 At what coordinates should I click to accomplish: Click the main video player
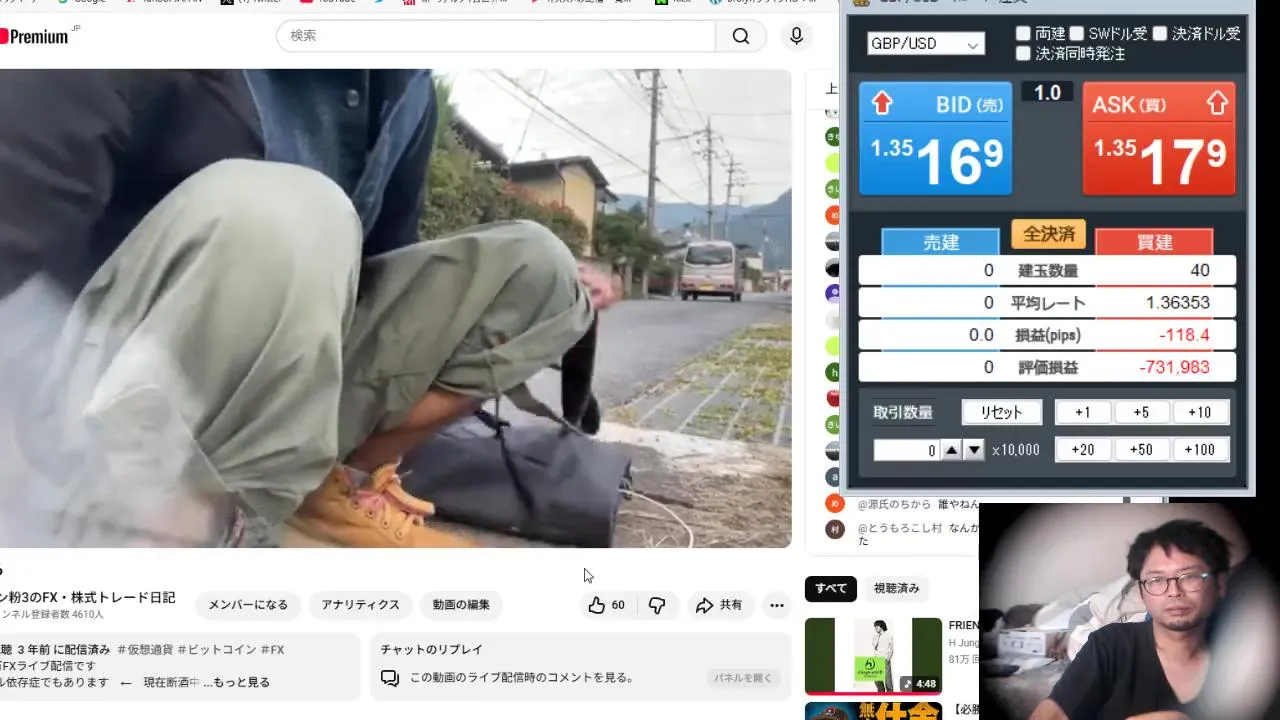tap(395, 308)
